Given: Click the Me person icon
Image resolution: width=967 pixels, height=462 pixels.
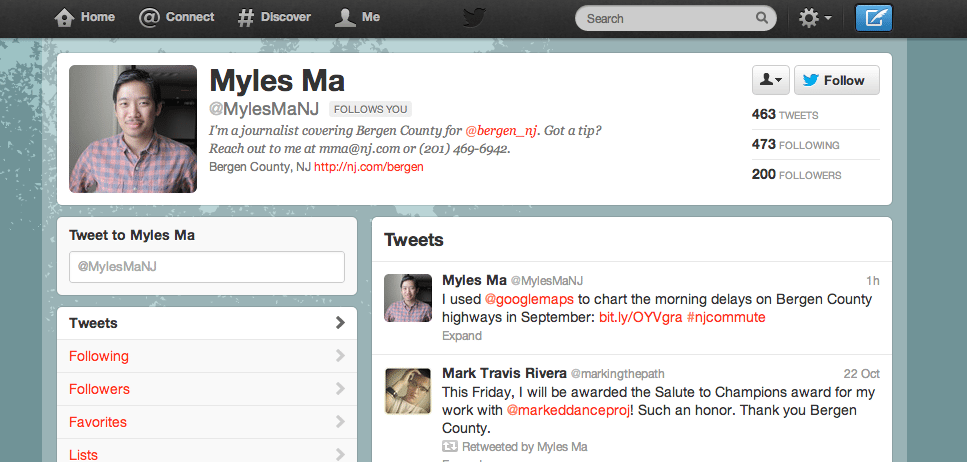Looking at the screenshot, I should (345, 17).
